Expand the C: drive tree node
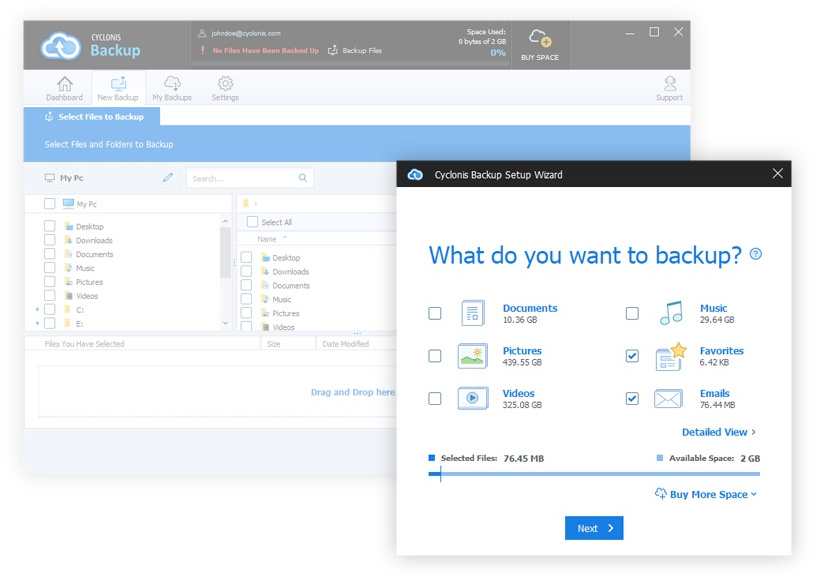Viewport: 823px width, 587px height. [38, 310]
